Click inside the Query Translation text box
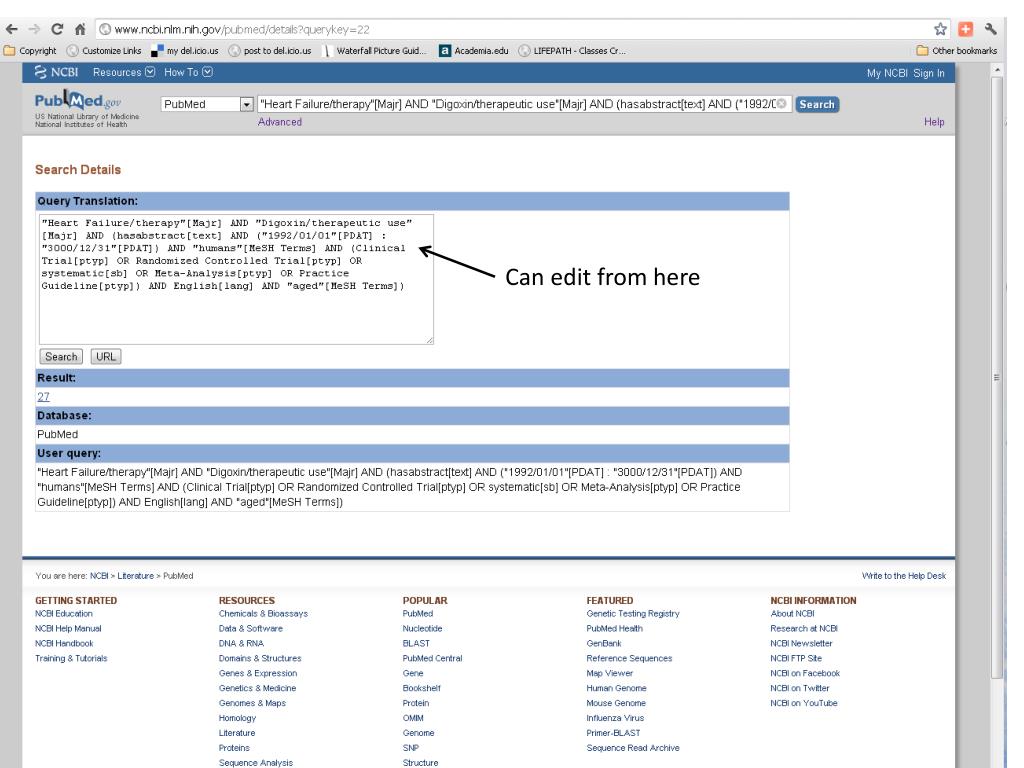Viewport: 1024px width, 768px height. click(x=236, y=300)
